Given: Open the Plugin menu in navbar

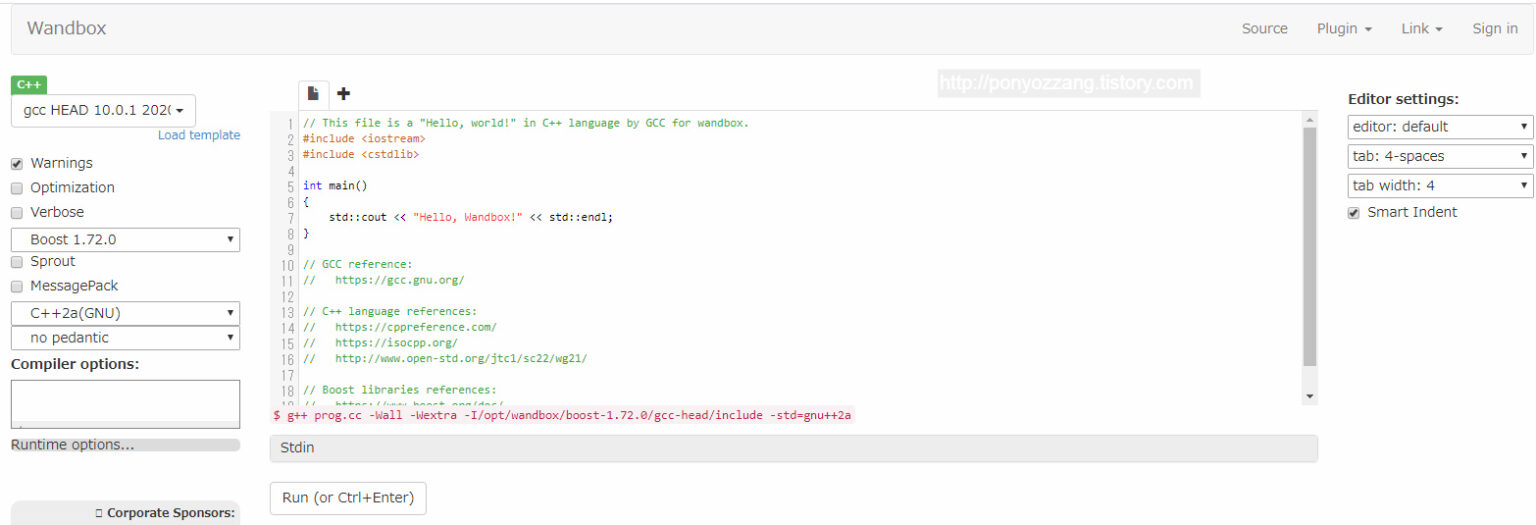Looking at the screenshot, I should (1343, 29).
